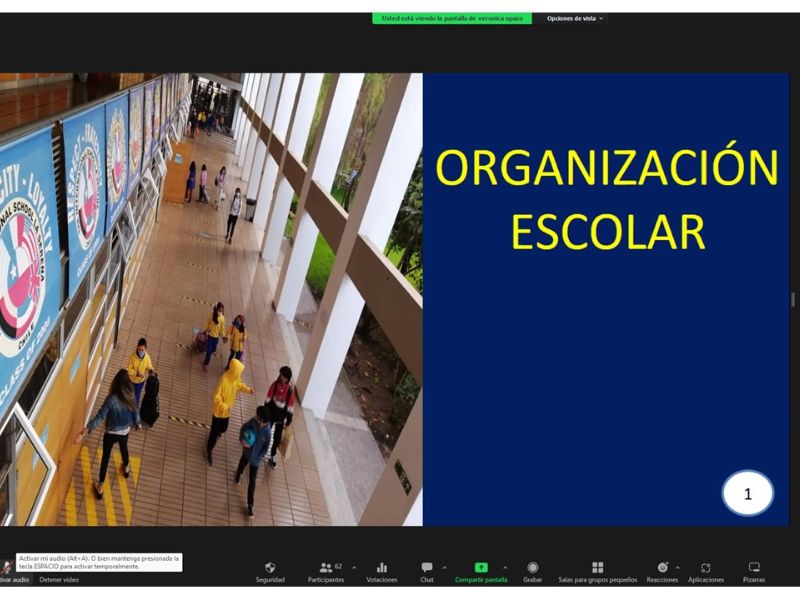Open the Seguridad shield icon
This screenshot has height=600, width=800.
pyautogui.click(x=270, y=567)
